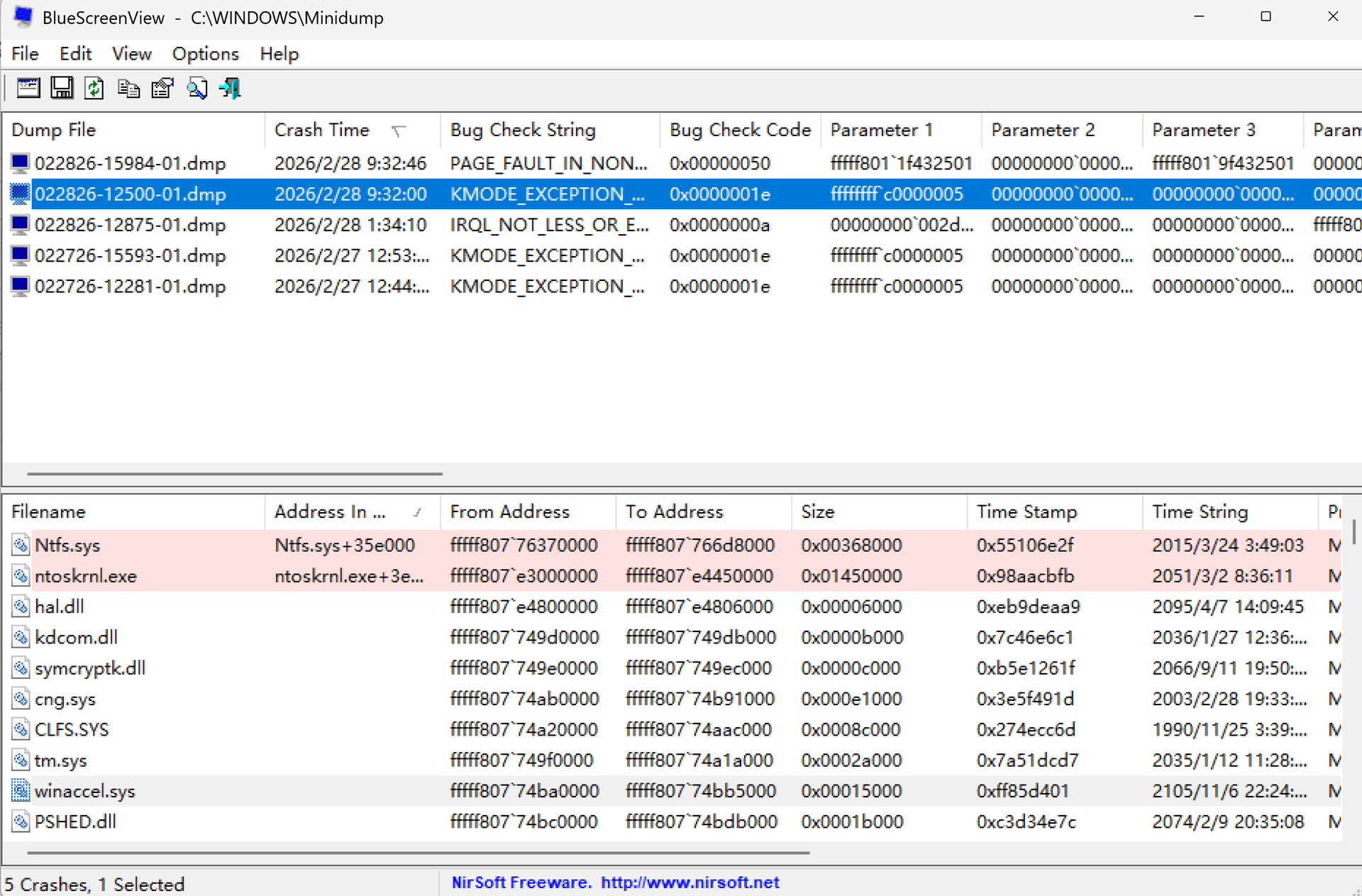Screen dimensions: 1362x896
Task: Sort by the Address In Stack column
Action: coord(330,511)
